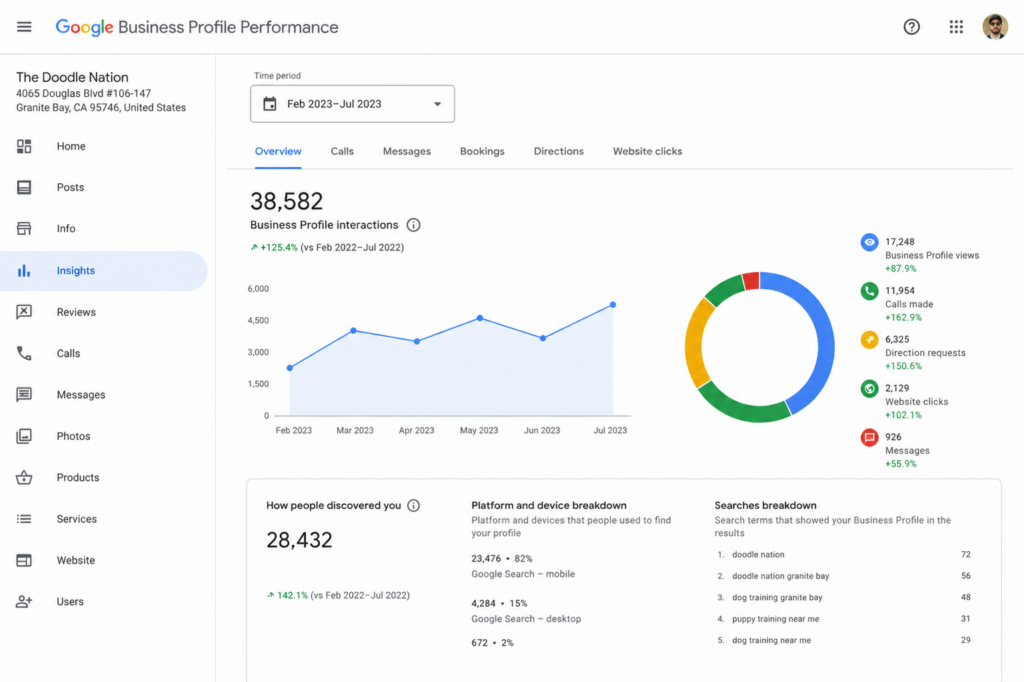Click the 28,432 discovery count
The image size is (1024, 682).
point(299,540)
